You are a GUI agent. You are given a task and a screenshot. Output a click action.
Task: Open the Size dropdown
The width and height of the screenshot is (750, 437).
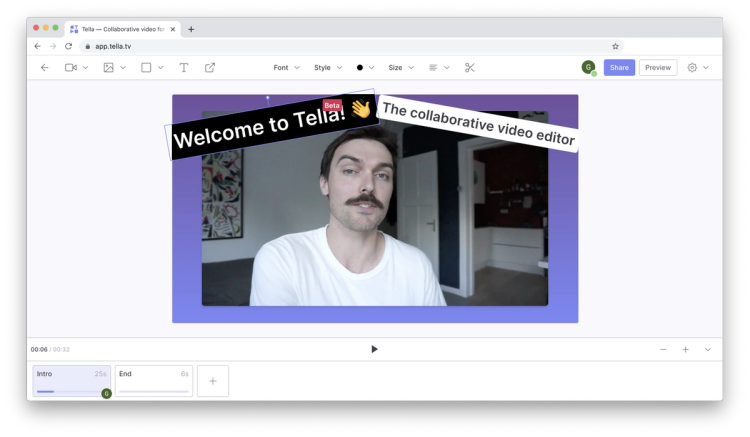[401, 68]
